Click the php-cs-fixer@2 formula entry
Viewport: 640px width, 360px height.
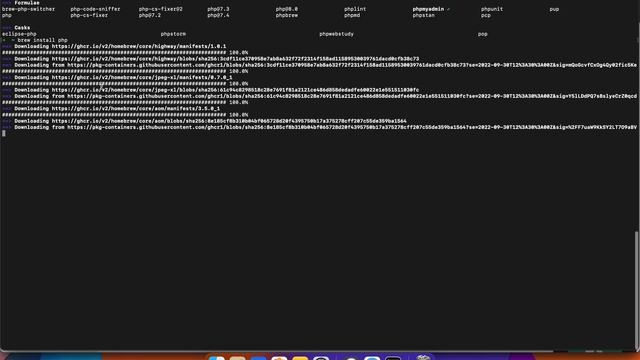[x=160, y=9]
